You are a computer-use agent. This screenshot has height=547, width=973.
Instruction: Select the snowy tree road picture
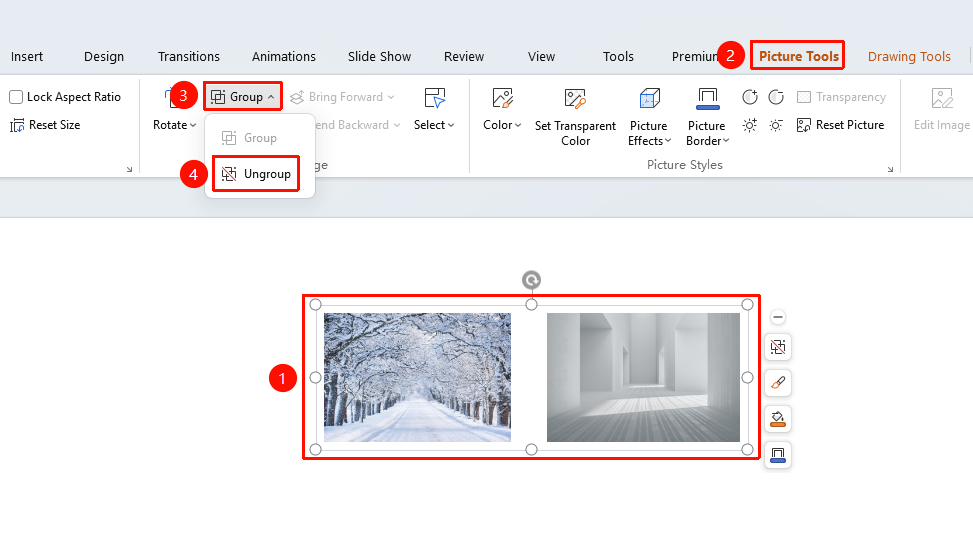pyautogui.click(x=418, y=377)
